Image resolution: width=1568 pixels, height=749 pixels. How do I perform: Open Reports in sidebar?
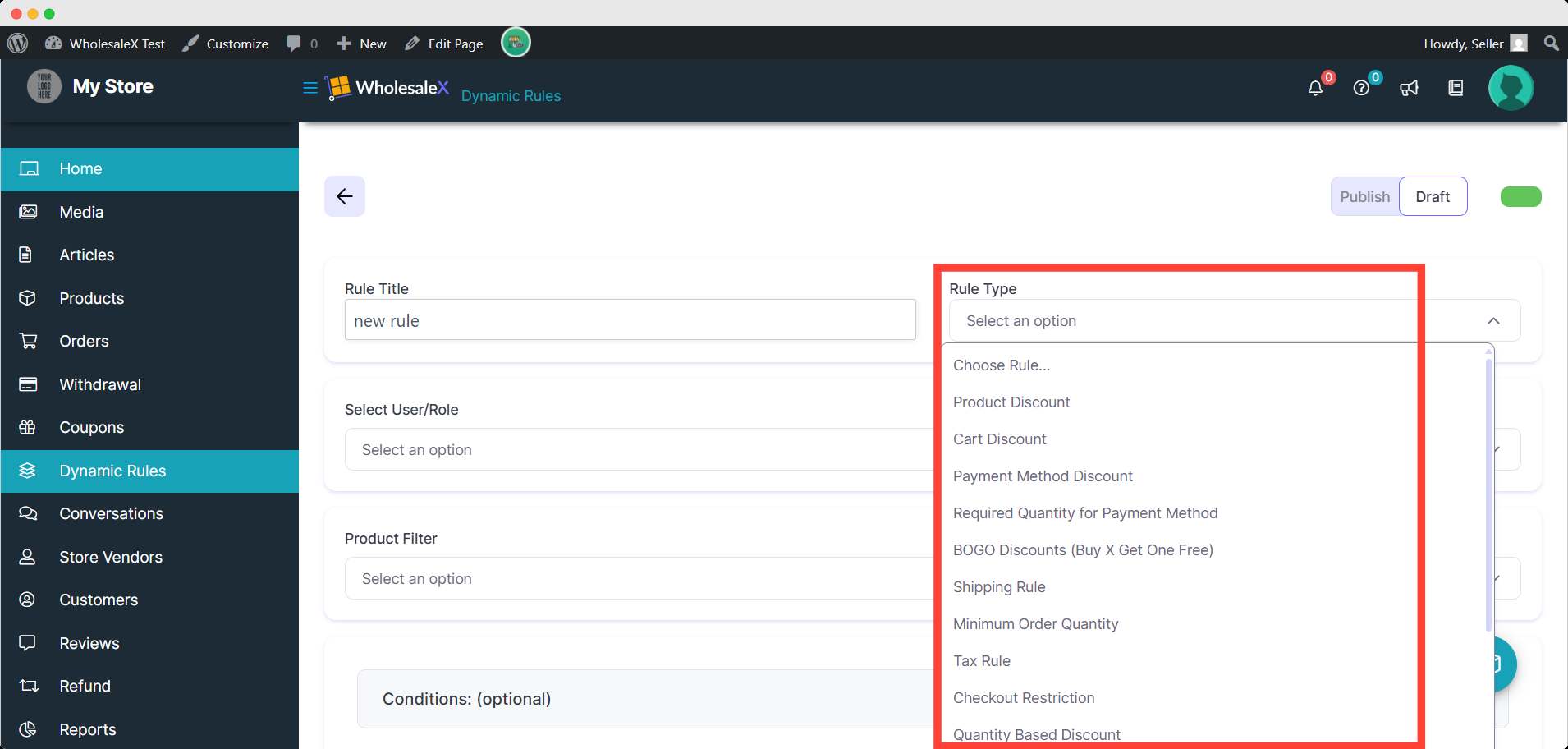(x=149, y=730)
